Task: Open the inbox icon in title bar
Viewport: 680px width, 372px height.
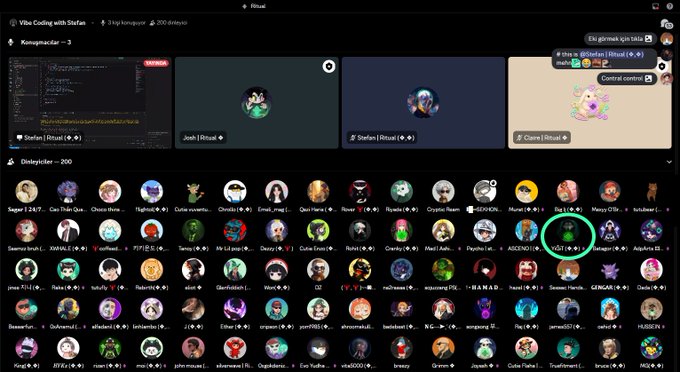Action: pos(656,6)
